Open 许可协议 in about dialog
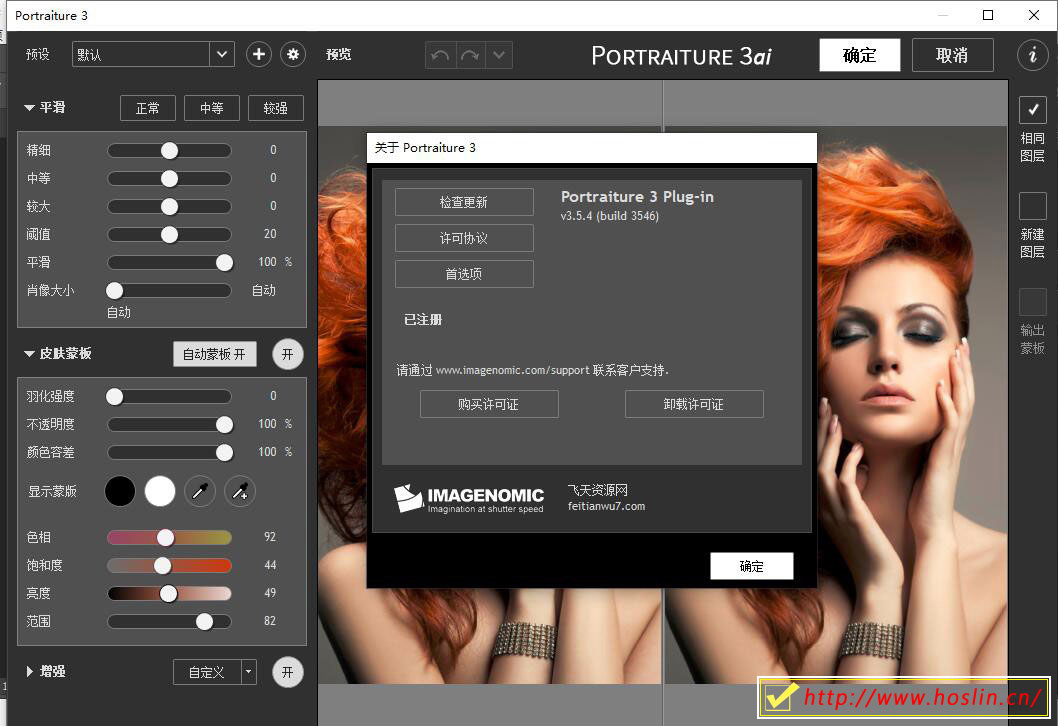Viewport: 1058px width, 726px height. point(464,238)
